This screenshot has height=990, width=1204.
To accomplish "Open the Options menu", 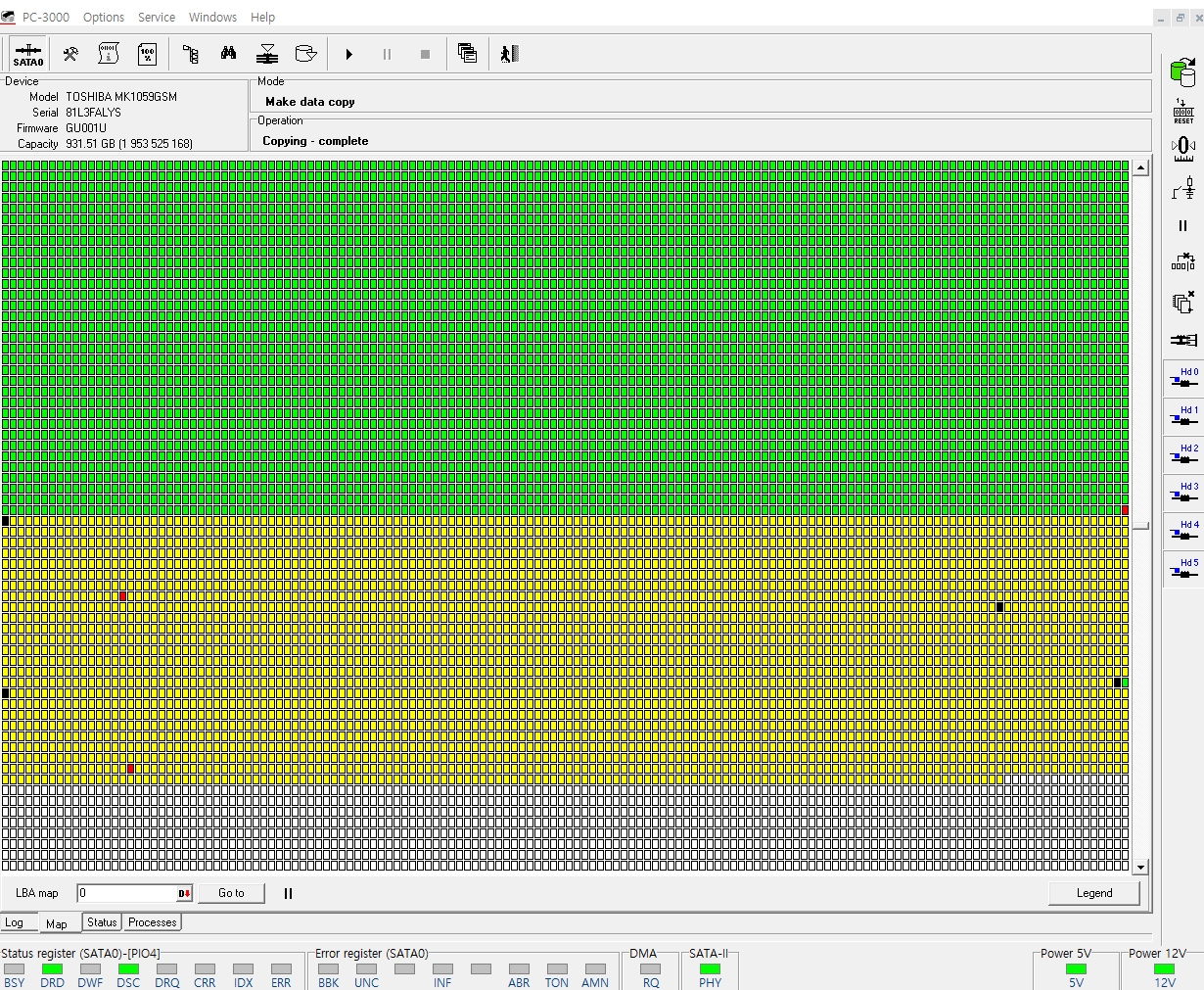I will [104, 17].
